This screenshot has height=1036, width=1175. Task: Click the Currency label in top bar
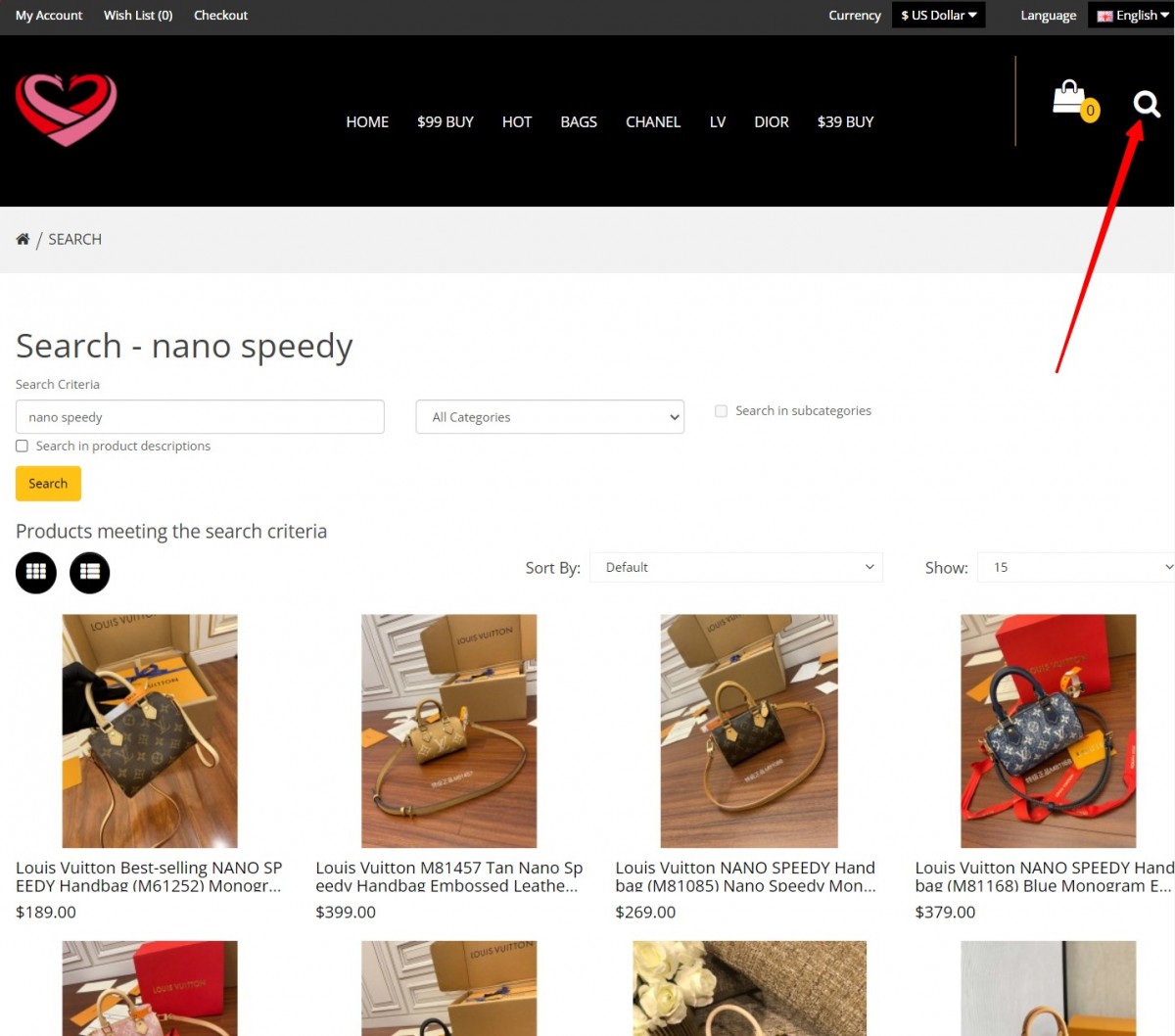click(x=855, y=15)
